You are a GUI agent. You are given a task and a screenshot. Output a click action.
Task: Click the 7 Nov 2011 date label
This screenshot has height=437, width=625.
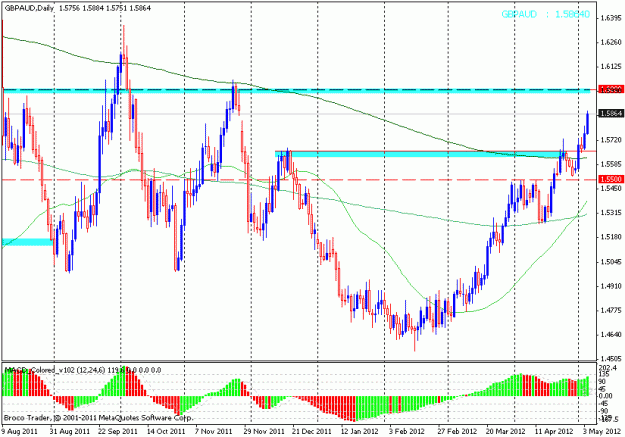214,432
